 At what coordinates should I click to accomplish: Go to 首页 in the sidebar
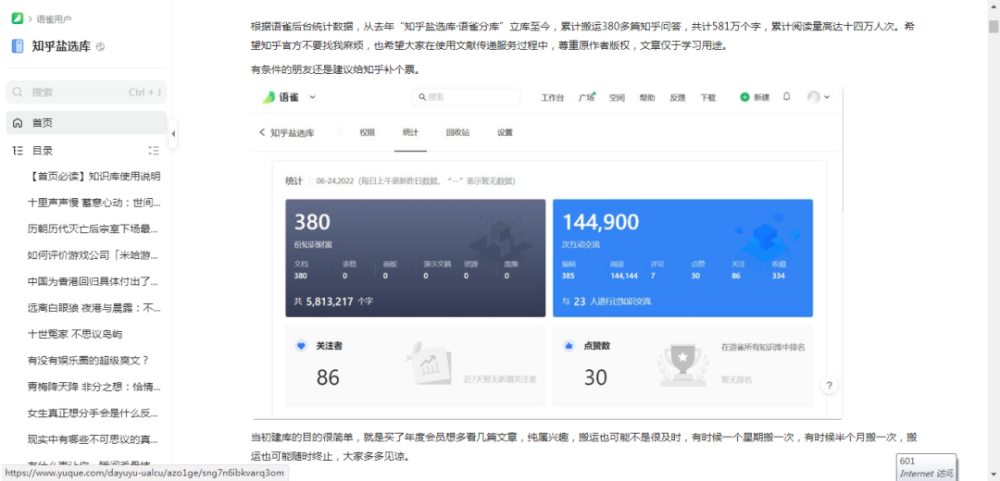[86, 122]
